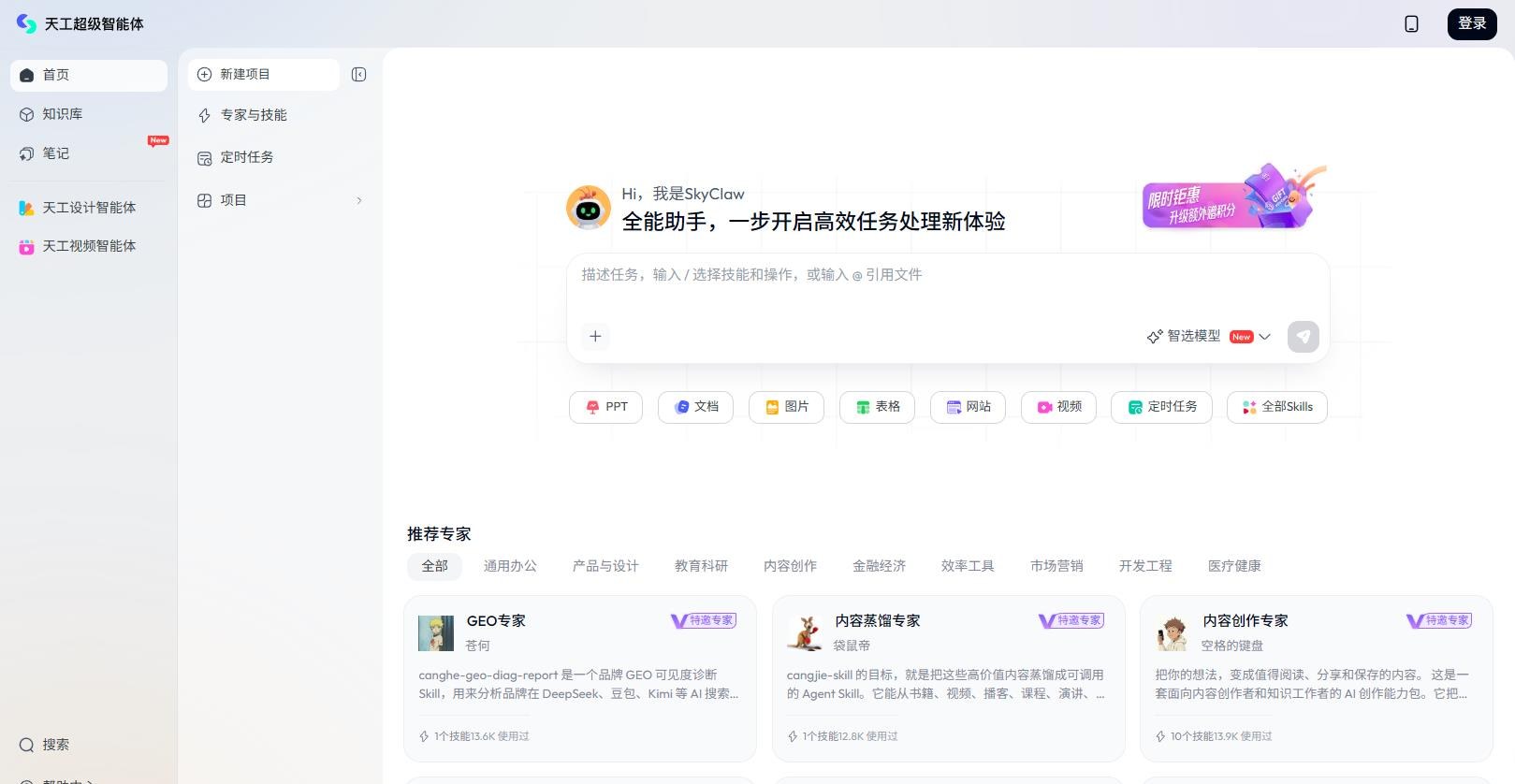Select the 文档 skill chip
The image size is (1515, 784).
coord(695,407)
